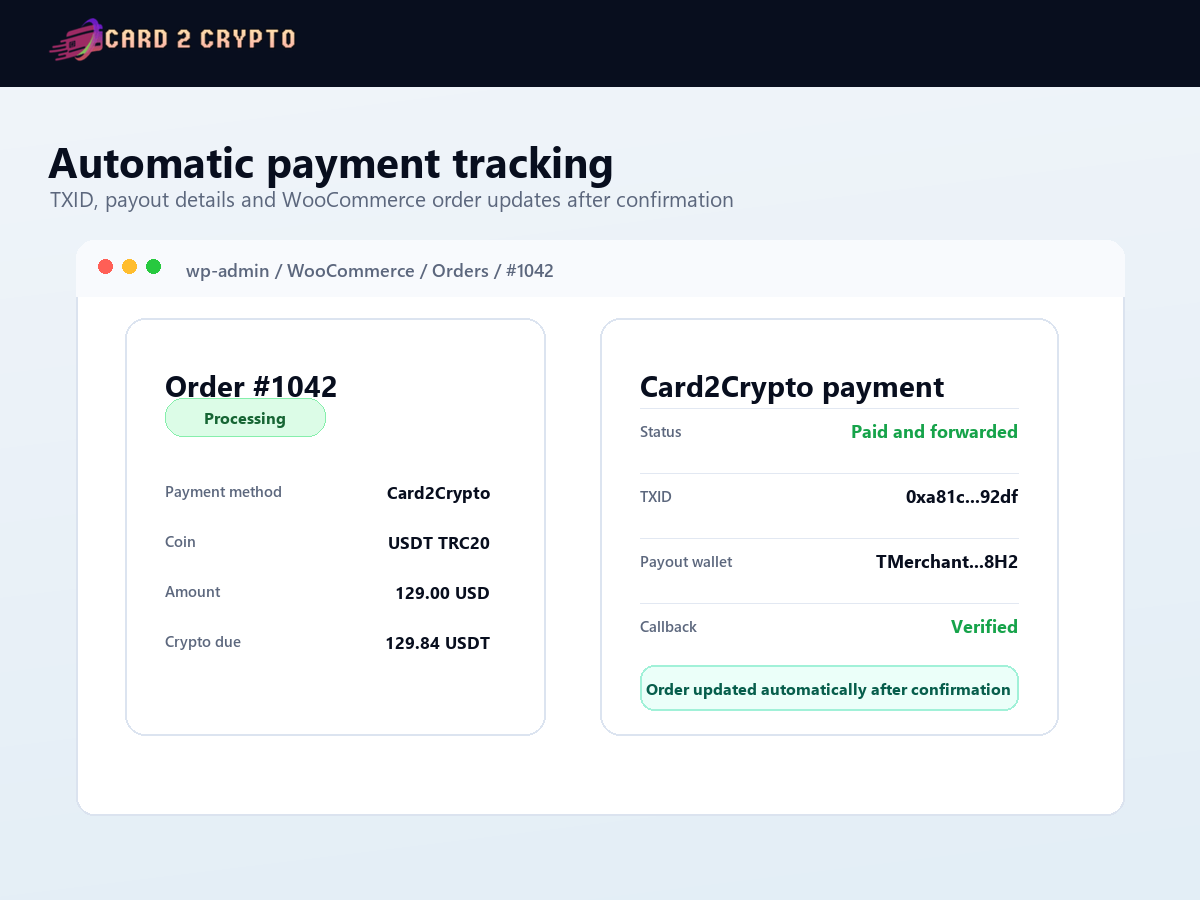Click the yellow minimize window dot
Viewport: 1200px width, 900px height.
coord(129,266)
